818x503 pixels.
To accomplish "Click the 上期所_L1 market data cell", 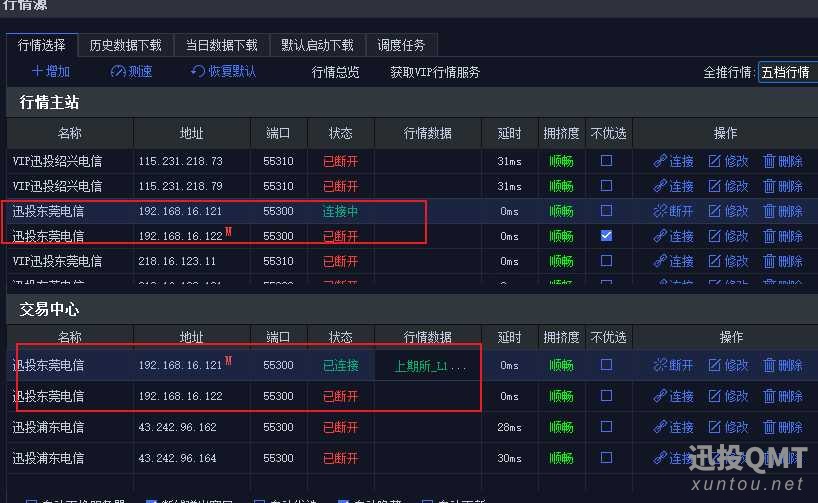I will (428, 366).
